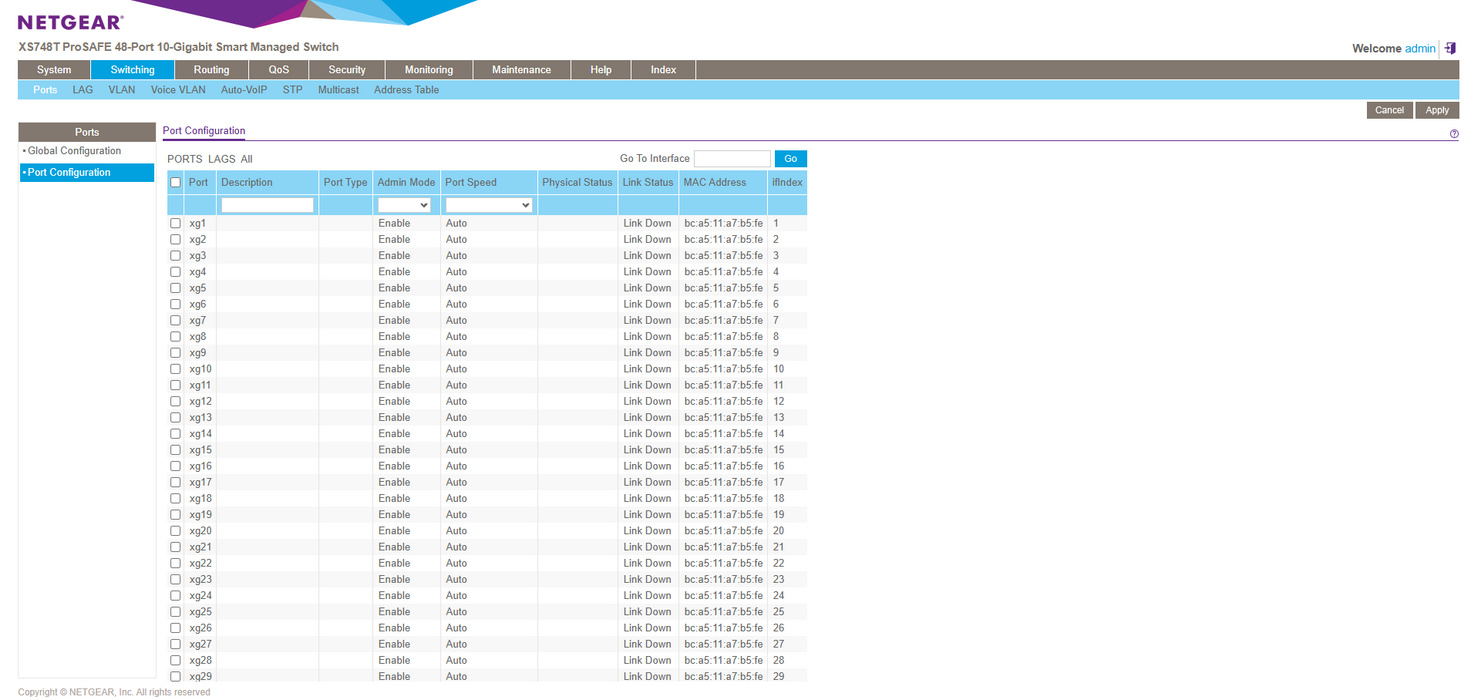Click the xg3 port name
1478x700 pixels.
(198, 256)
